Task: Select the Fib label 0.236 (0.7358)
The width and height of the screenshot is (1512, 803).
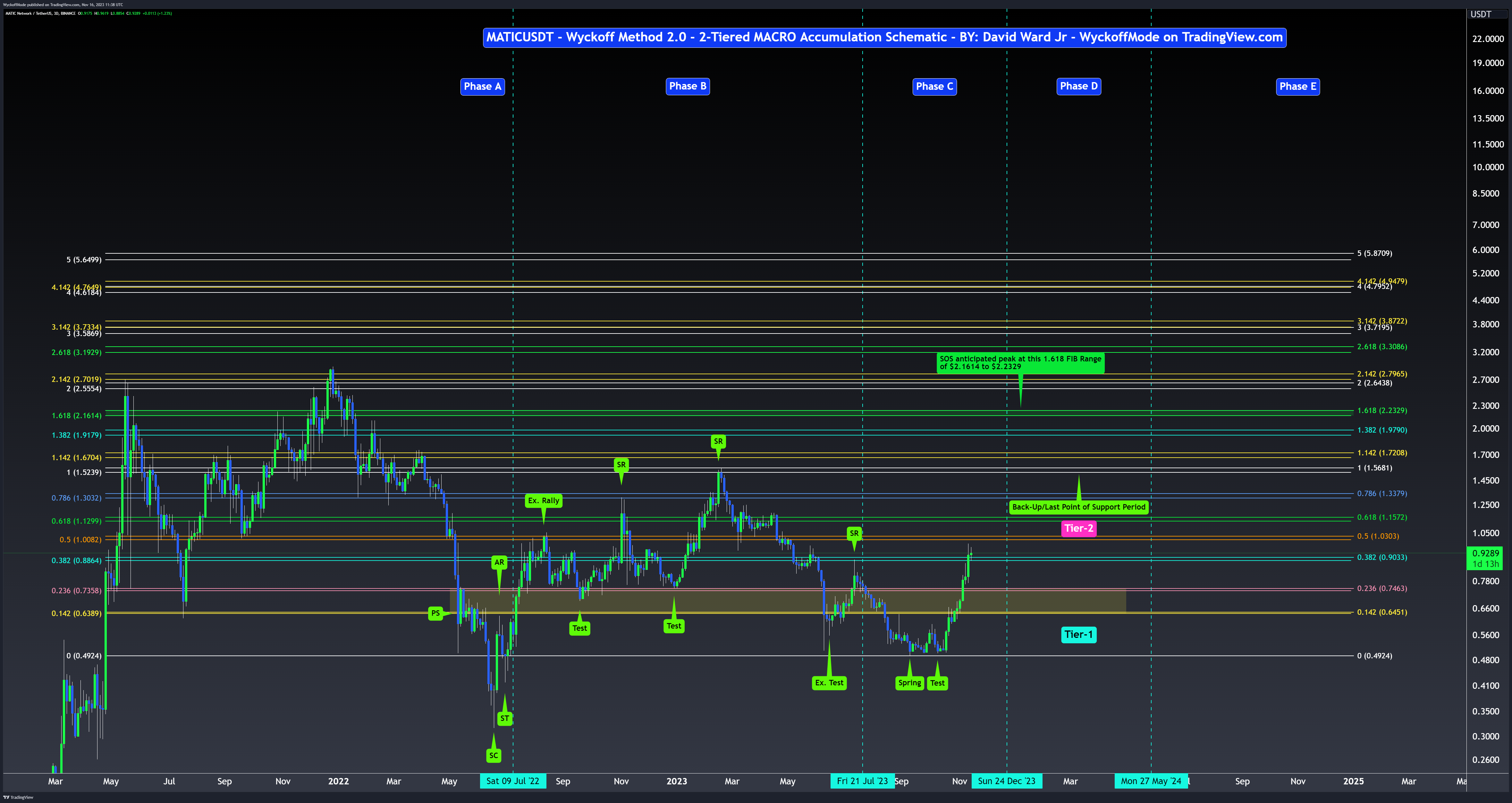Action: tap(76, 591)
